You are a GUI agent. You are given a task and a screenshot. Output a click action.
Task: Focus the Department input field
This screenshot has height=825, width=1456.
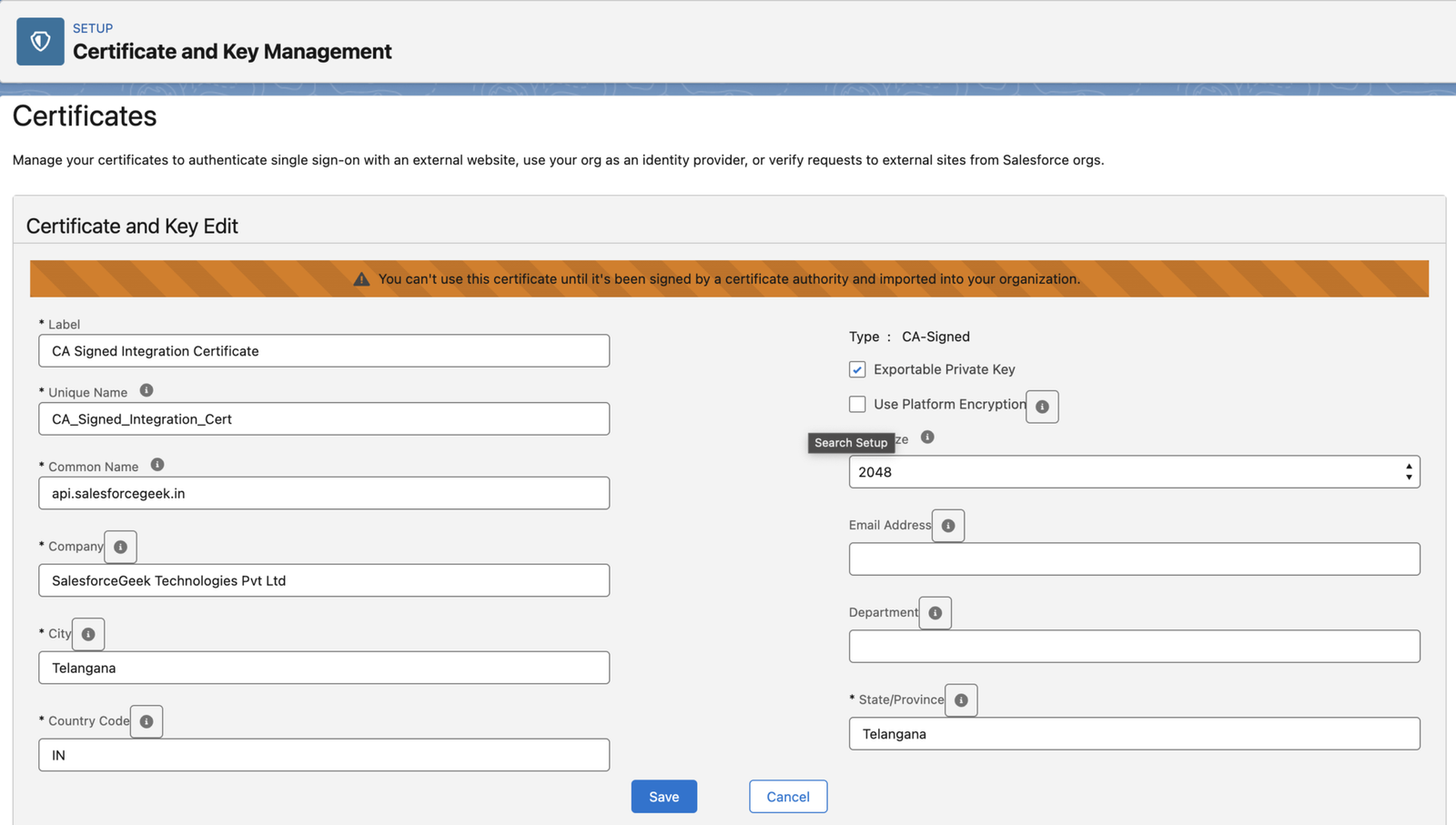[x=1134, y=647]
